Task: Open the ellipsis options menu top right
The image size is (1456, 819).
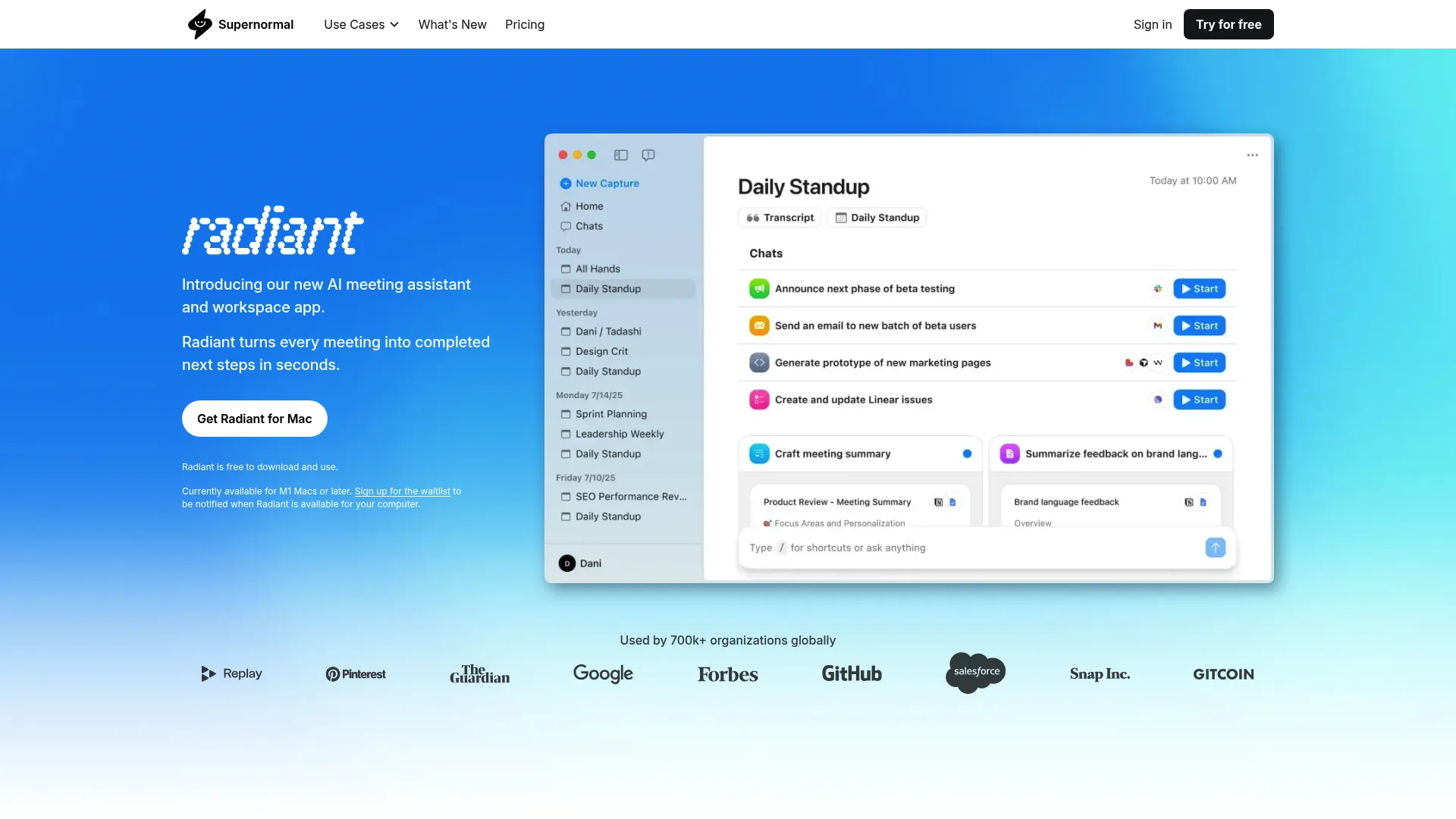Action: [x=1251, y=155]
